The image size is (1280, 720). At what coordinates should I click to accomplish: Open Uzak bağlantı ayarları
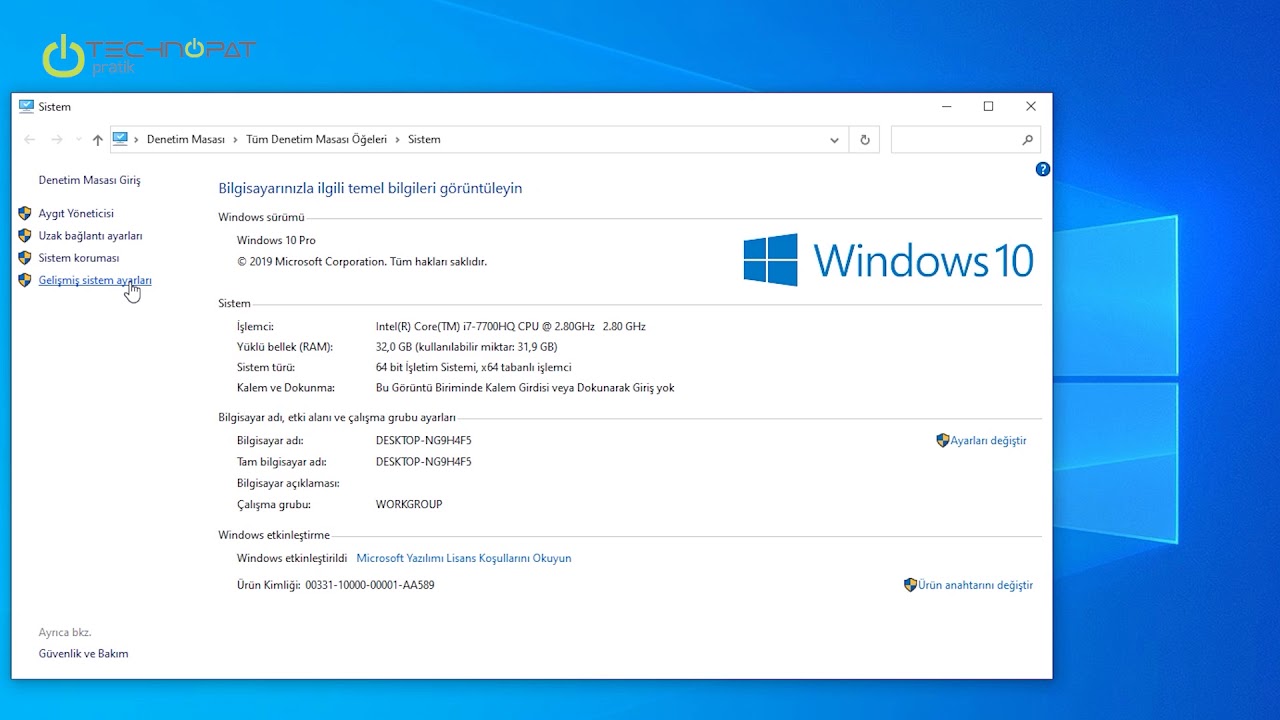(90, 236)
